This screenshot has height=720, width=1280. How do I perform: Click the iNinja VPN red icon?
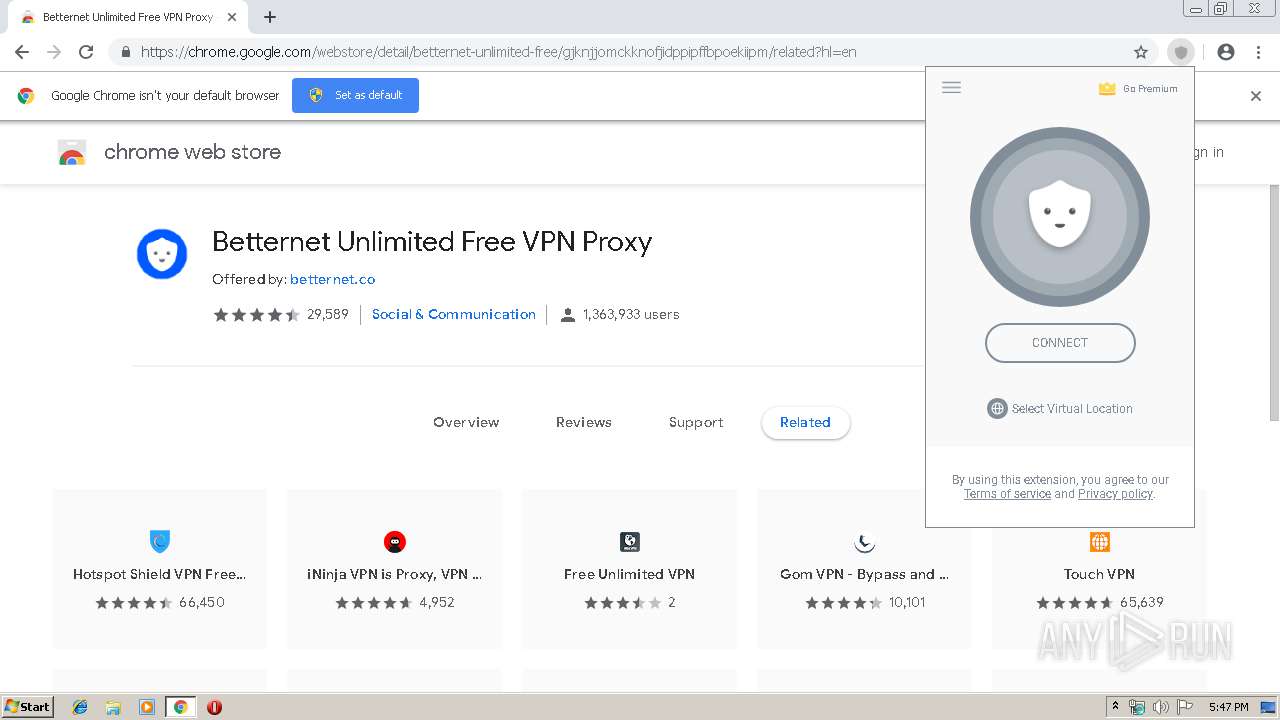[395, 542]
